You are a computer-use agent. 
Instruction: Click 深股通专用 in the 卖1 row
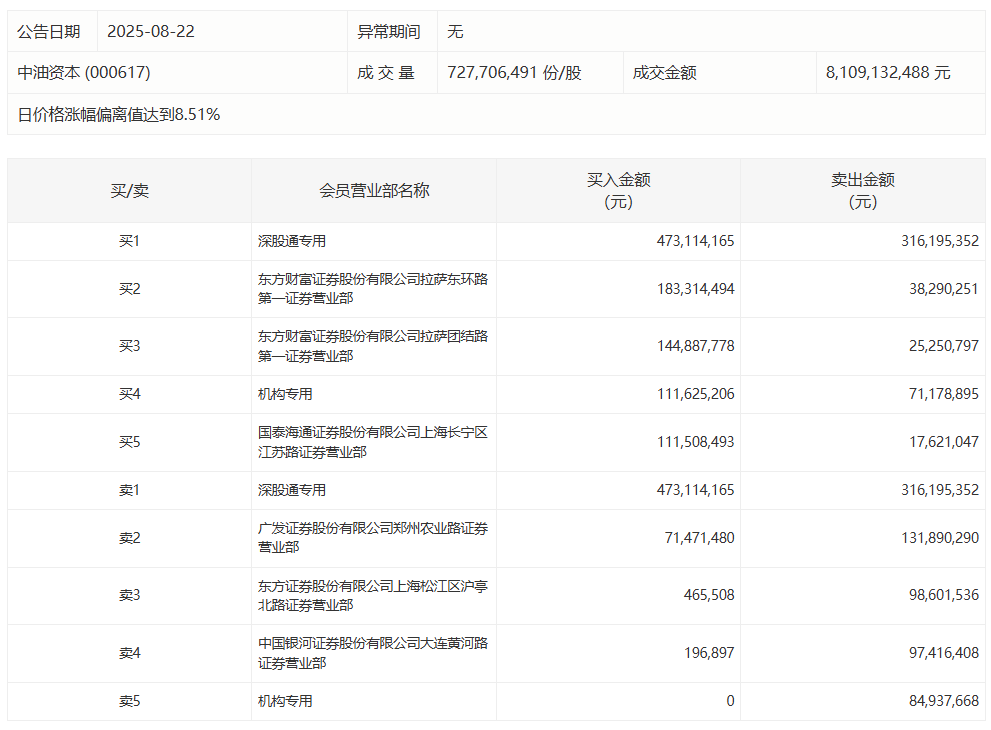pyautogui.click(x=292, y=490)
